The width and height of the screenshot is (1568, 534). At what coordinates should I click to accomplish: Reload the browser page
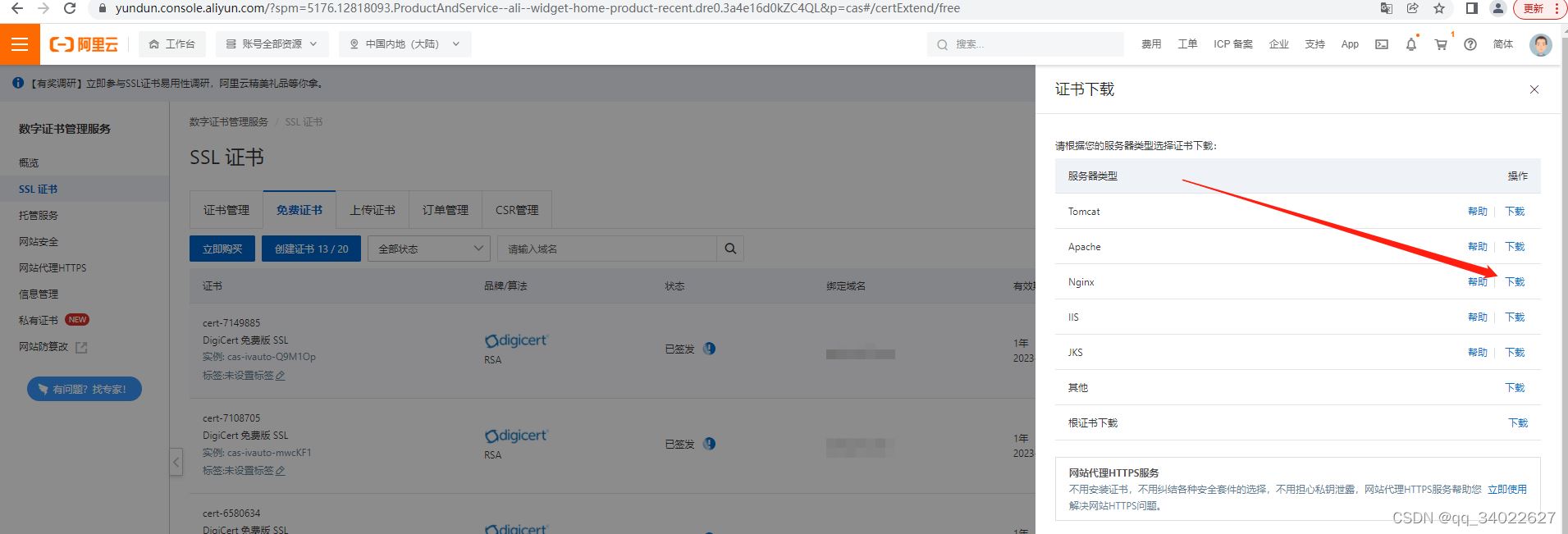click(x=70, y=8)
